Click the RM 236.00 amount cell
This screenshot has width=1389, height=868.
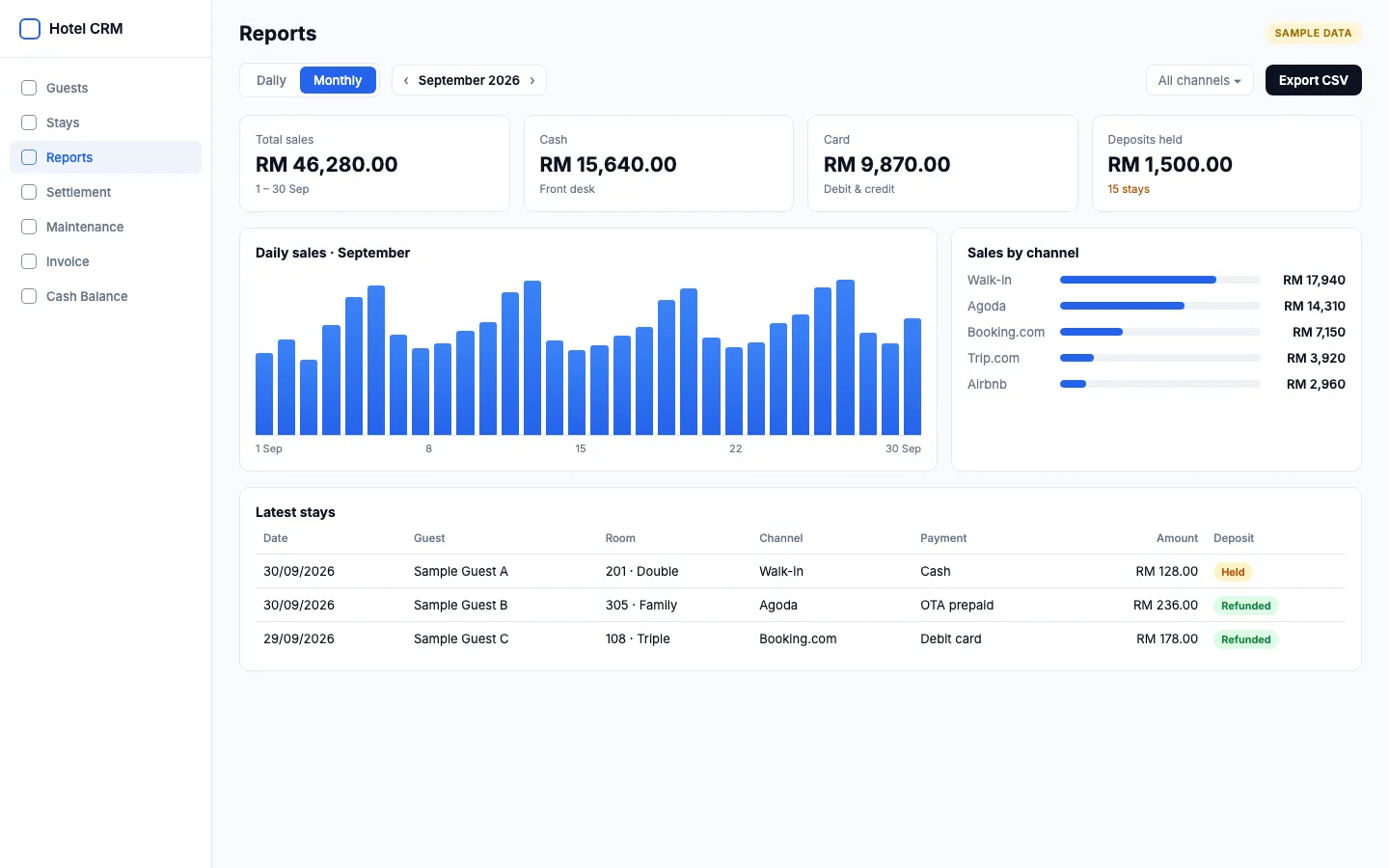[x=1165, y=605]
